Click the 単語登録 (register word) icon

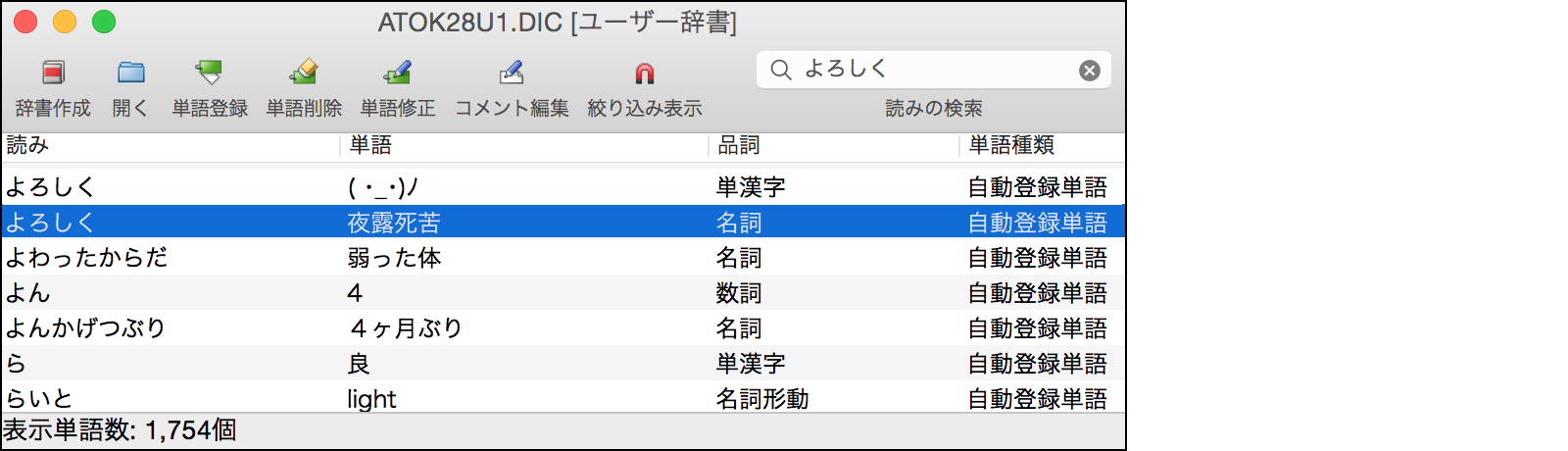pyautogui.click(x=209, y=73)
